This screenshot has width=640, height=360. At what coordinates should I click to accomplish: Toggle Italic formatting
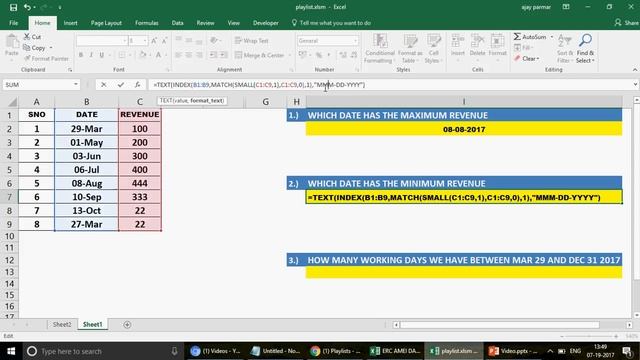tap(91, 55)
